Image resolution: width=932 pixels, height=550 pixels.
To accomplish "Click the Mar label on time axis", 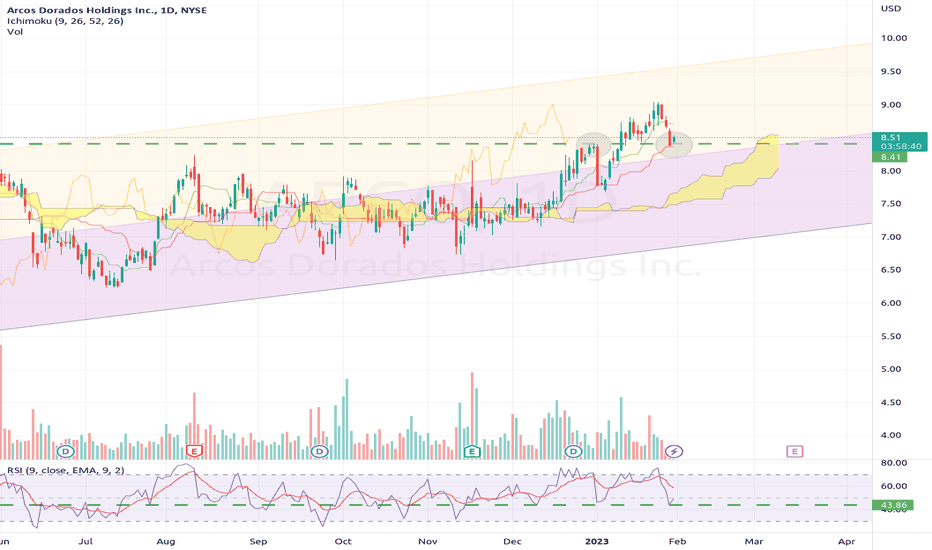I will pyautogui.click(x=754, y=542).
